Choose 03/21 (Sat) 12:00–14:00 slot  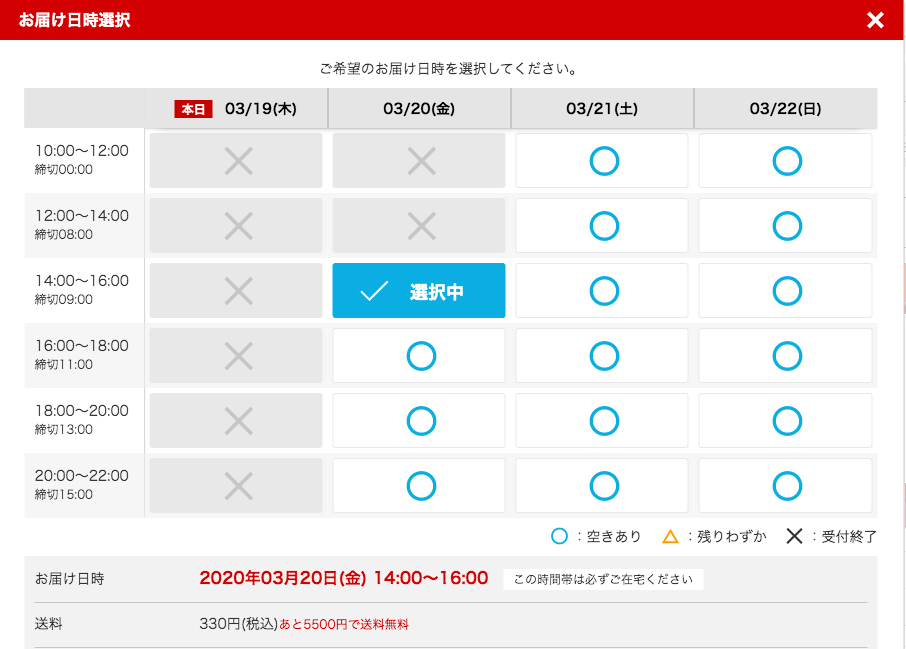[603, 226]
